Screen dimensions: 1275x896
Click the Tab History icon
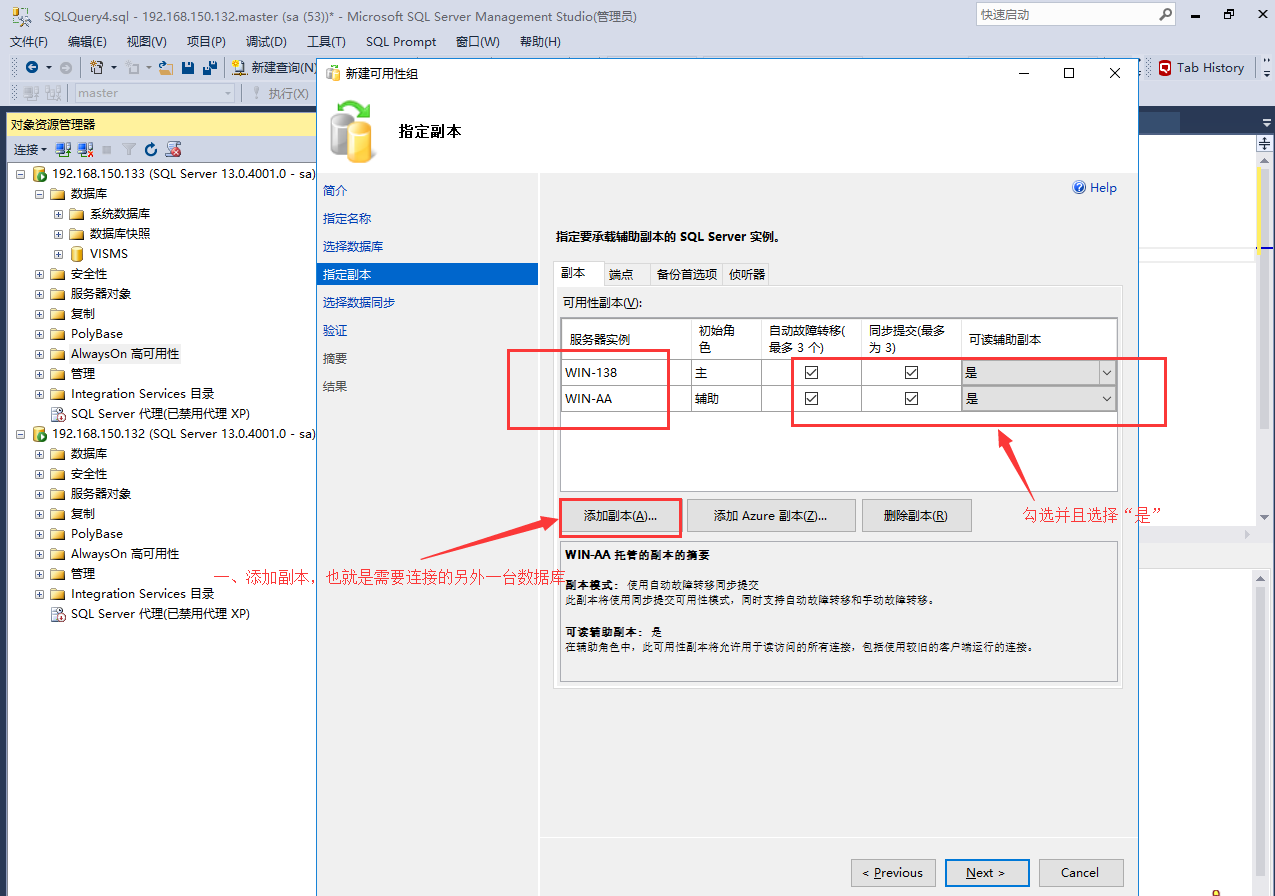click(x=1163, y=67)
